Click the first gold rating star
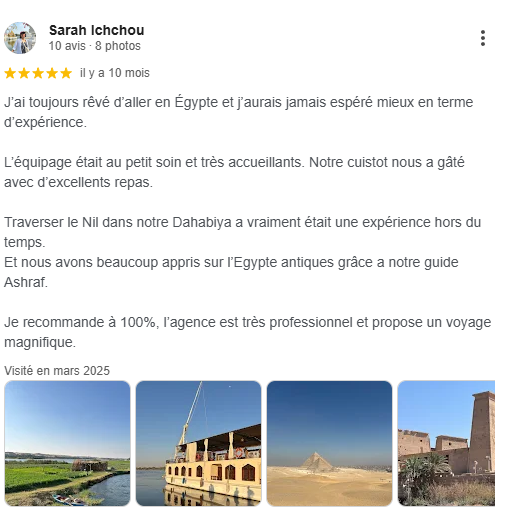Screen dimensions: 510x515 10,73
